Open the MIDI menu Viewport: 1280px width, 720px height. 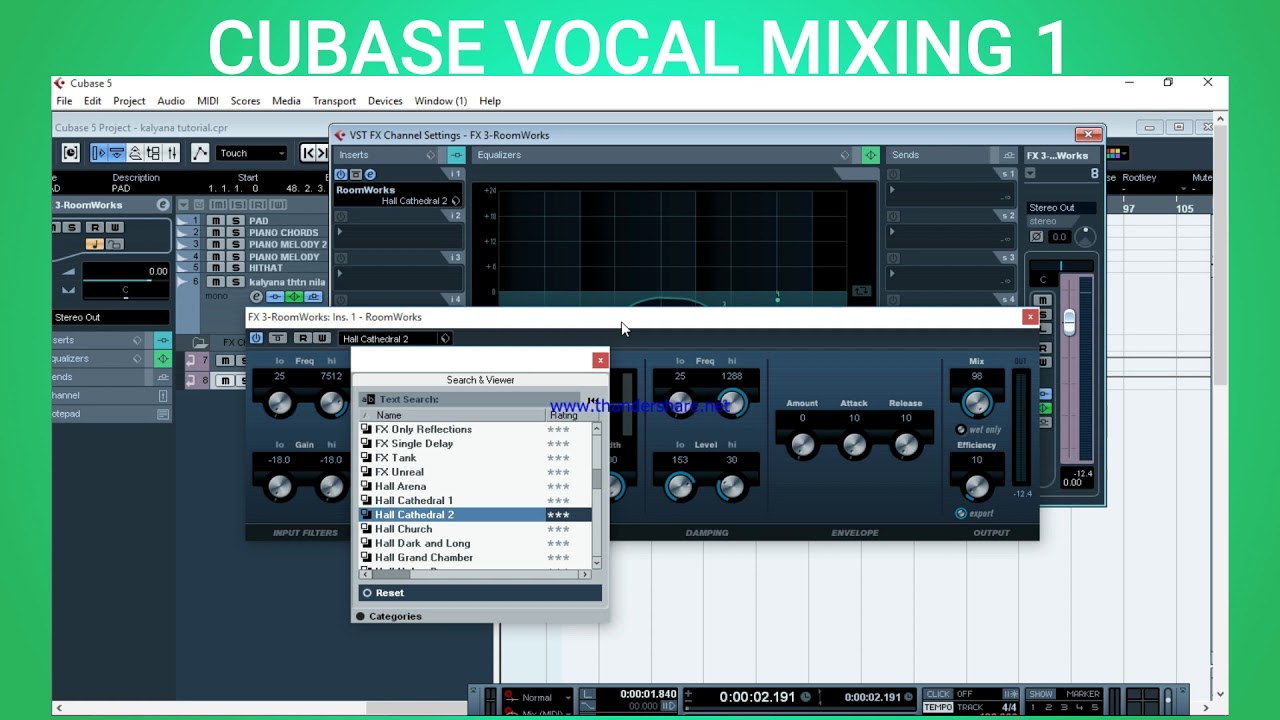click(208, 101)
